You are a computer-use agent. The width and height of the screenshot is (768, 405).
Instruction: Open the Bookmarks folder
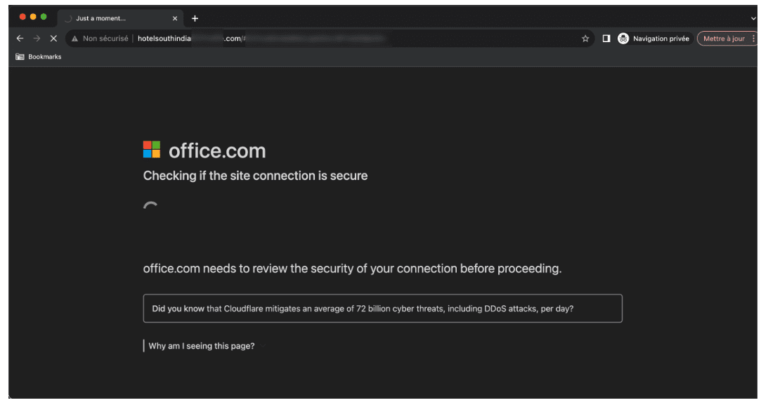click(x=38, y=57)
